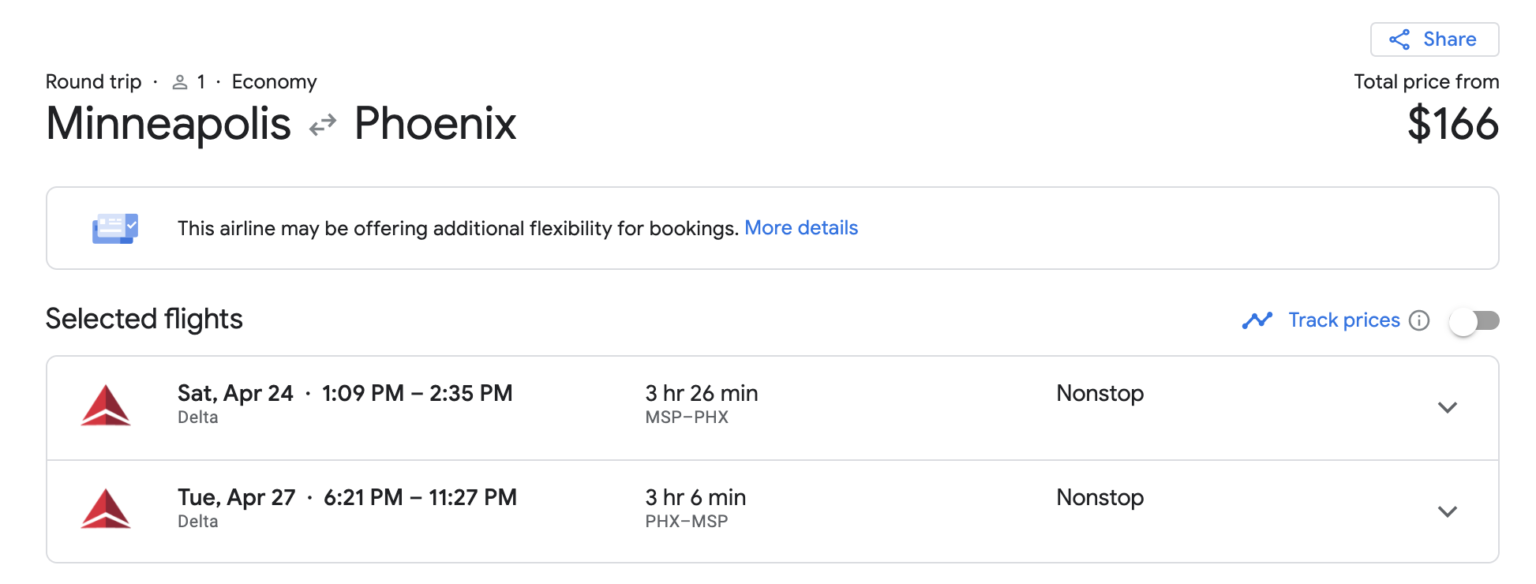Expand details for the Tue, Apr 27 flight
The height and width of the screenshot is (584, 1536).
click(1447, 511)
